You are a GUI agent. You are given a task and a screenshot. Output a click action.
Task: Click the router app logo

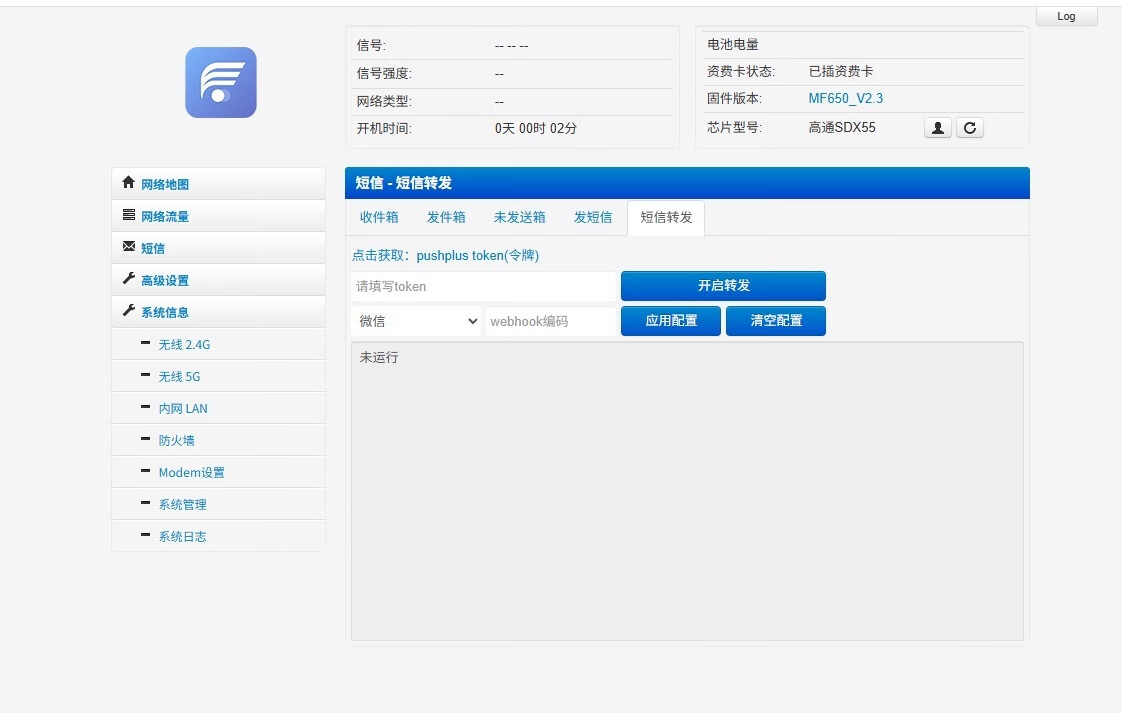tap(221, 83)
